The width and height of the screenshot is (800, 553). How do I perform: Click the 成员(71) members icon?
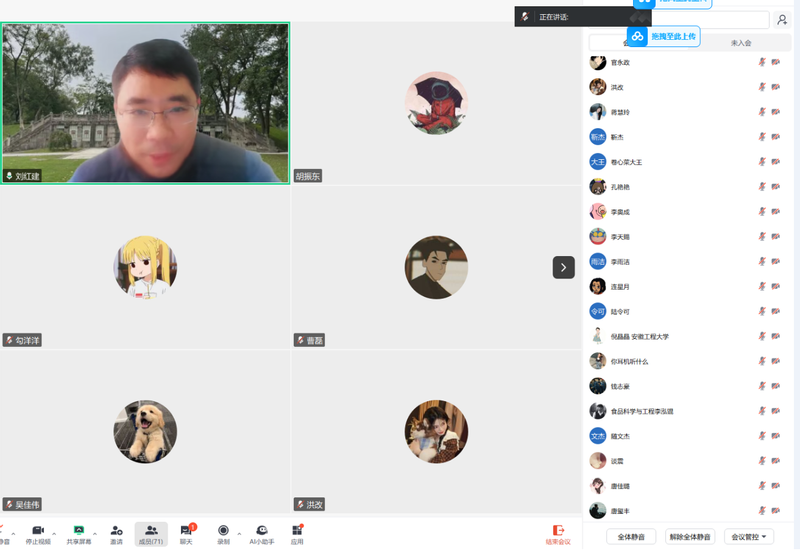point(151,531)
